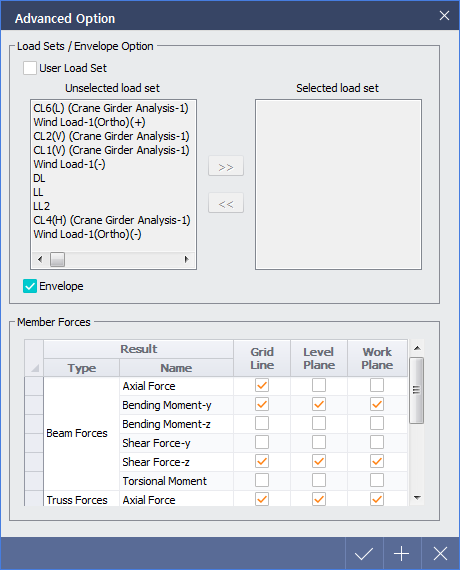Check Bending Moment-z Level Plane checkbox
460x570 pixels.
[319, 423]
